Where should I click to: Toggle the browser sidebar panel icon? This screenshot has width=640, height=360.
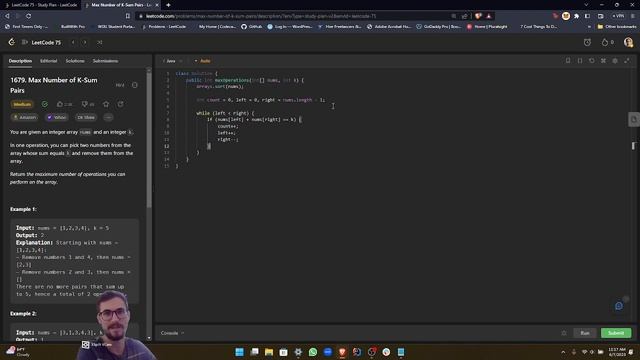tap(587, 16)
